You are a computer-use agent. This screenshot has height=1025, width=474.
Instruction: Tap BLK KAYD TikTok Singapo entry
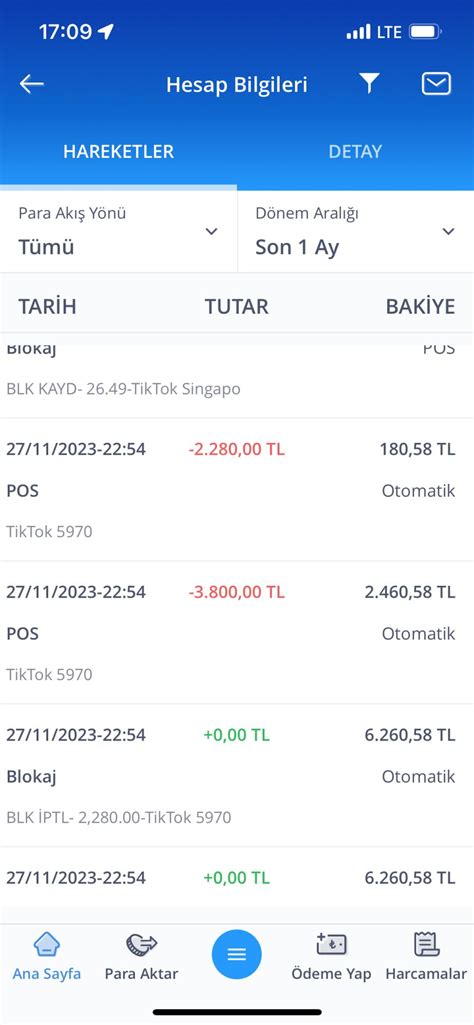237,381
